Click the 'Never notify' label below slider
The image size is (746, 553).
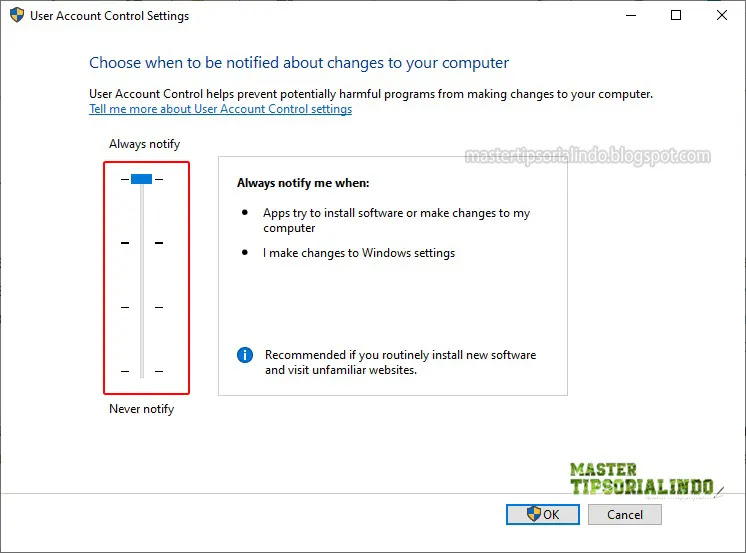[141, 409]
